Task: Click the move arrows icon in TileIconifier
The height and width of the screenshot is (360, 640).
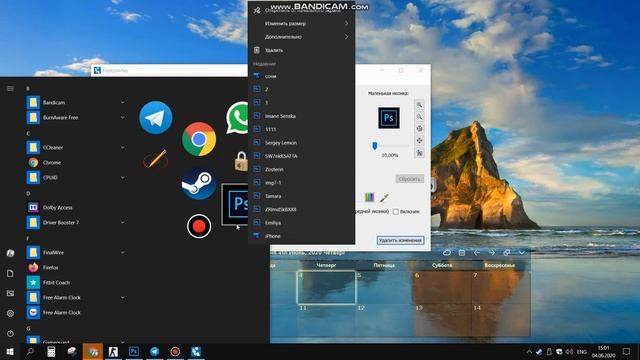Action: pos(419,141)
